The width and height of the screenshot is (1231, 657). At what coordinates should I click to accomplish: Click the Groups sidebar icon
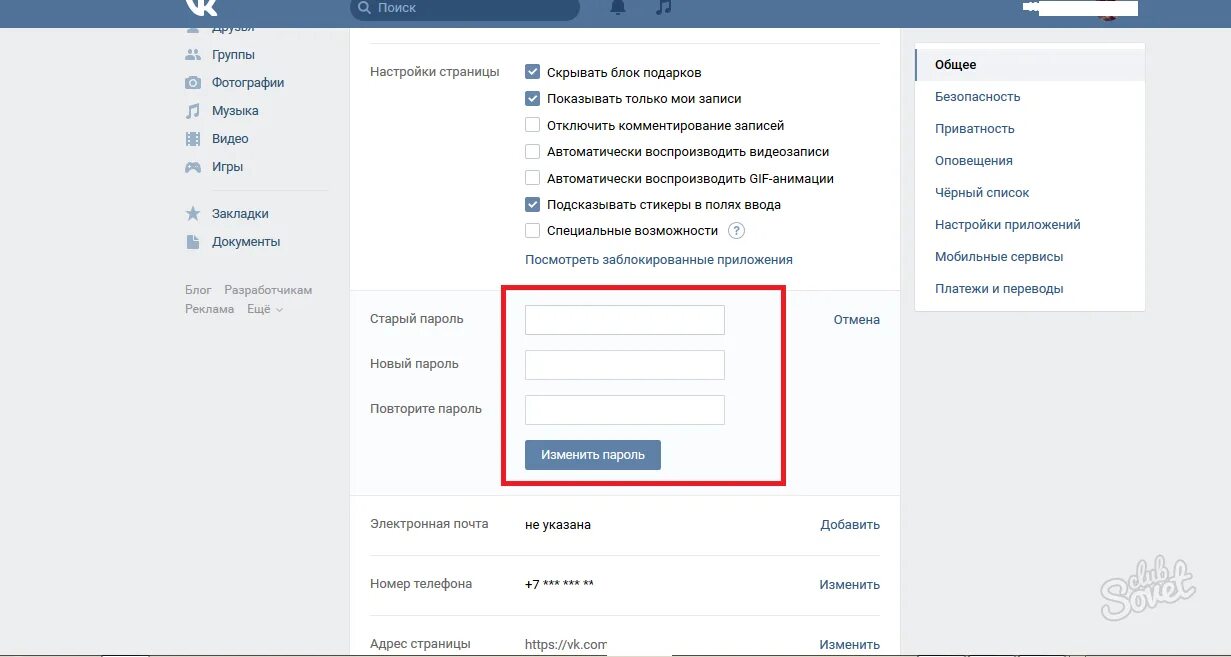[193, 55]
